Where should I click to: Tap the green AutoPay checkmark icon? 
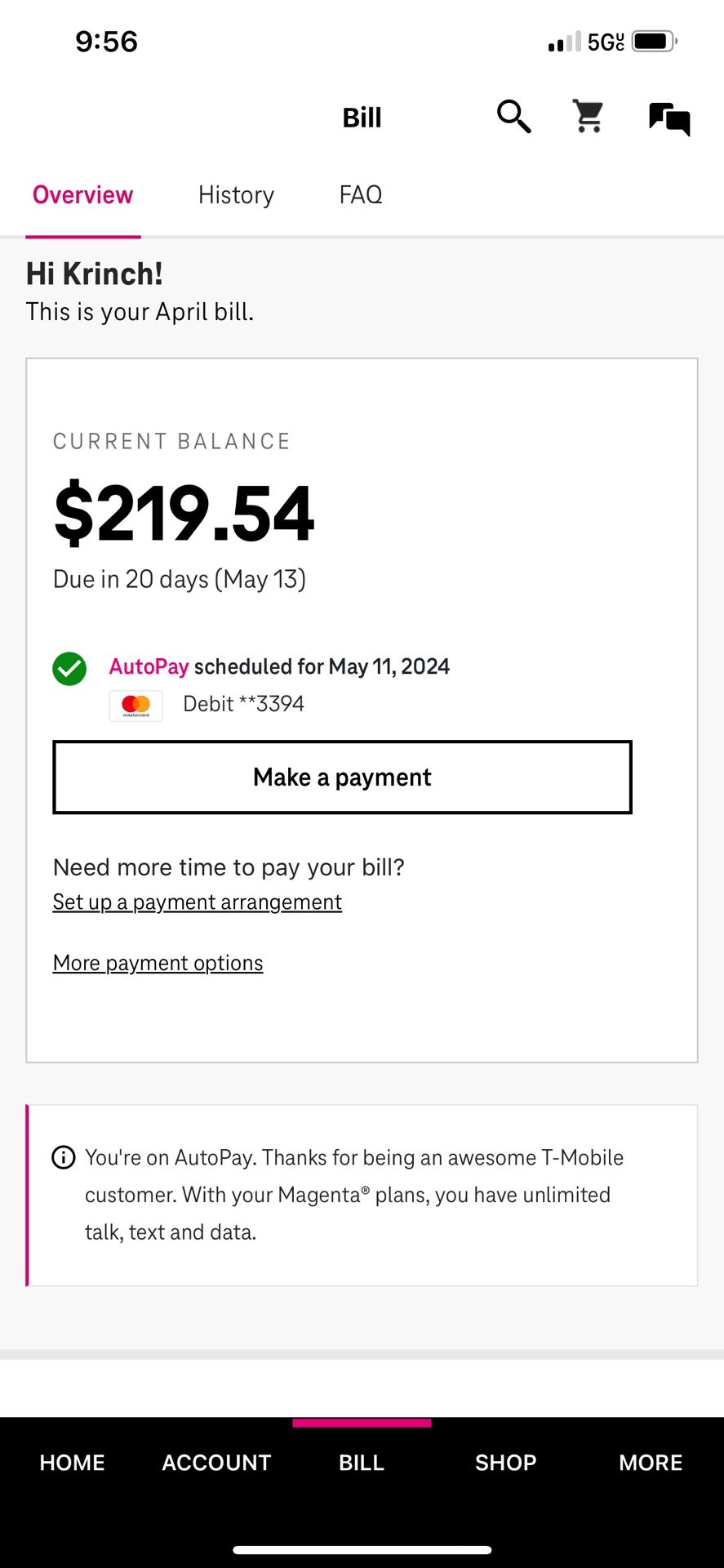coord(69,669)
